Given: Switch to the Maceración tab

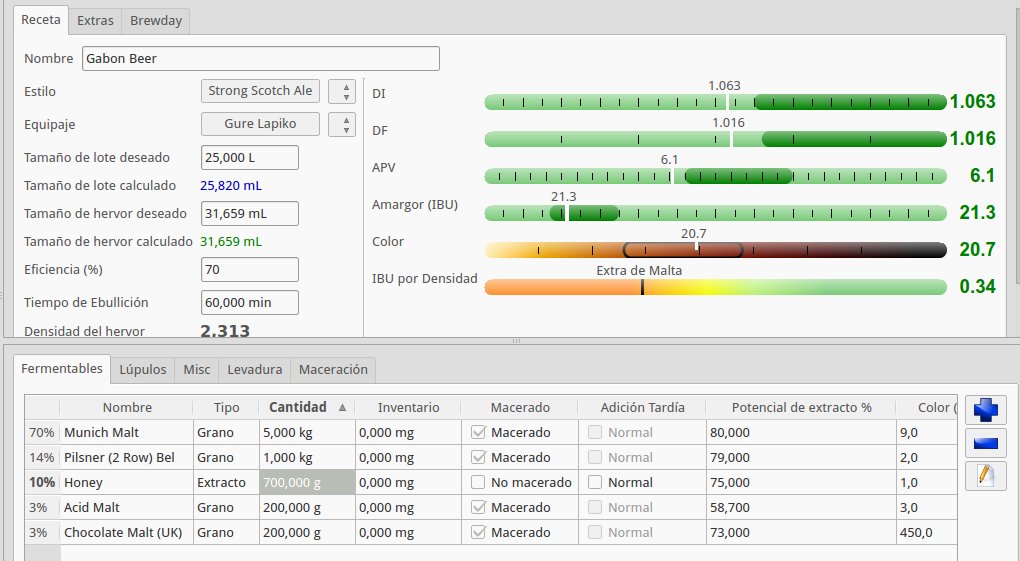Looking at the screenshot, I should point(333,369).
